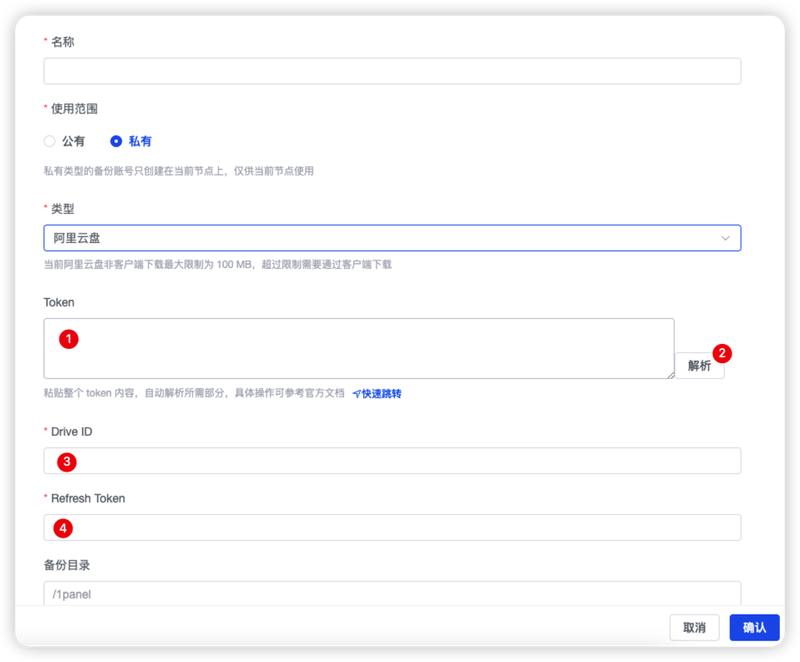
Task: Click the Refresh Token label
Action: point(88,498)
